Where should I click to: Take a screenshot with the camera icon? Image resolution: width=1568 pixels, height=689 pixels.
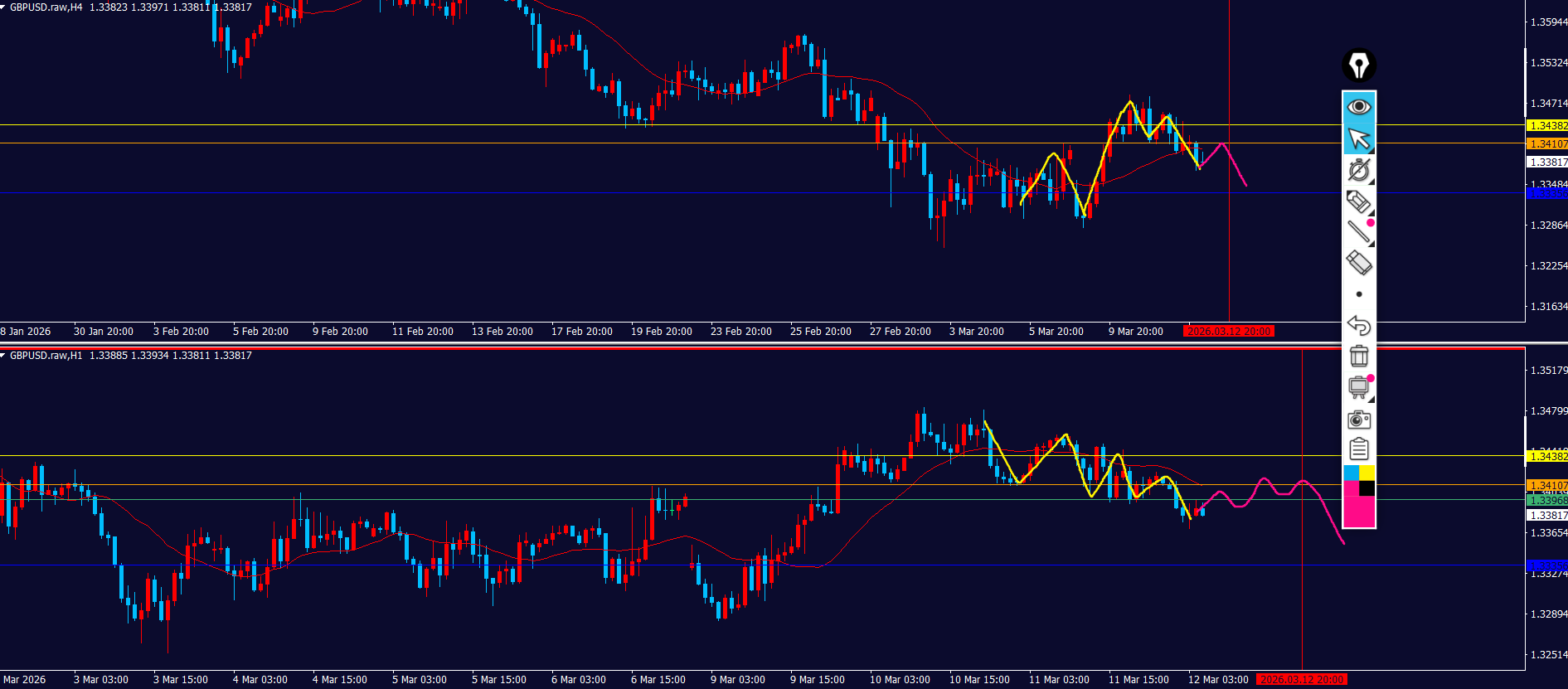(x=1358, y=420)
